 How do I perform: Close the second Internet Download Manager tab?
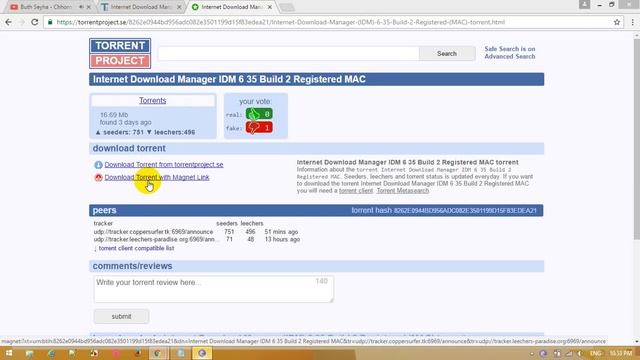[179, 7]
